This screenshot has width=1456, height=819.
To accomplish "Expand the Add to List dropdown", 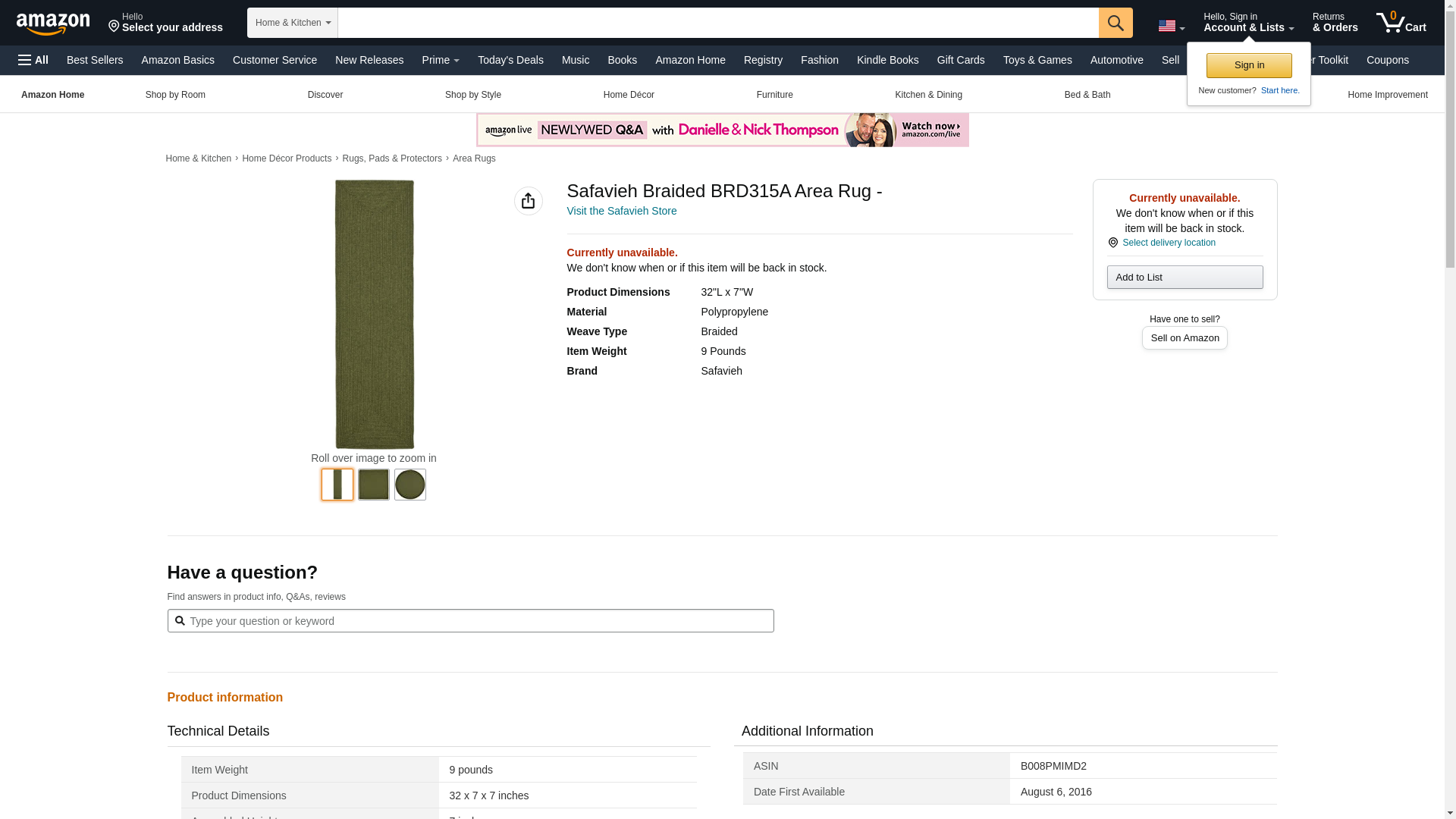I will (x=1184, y=278).
